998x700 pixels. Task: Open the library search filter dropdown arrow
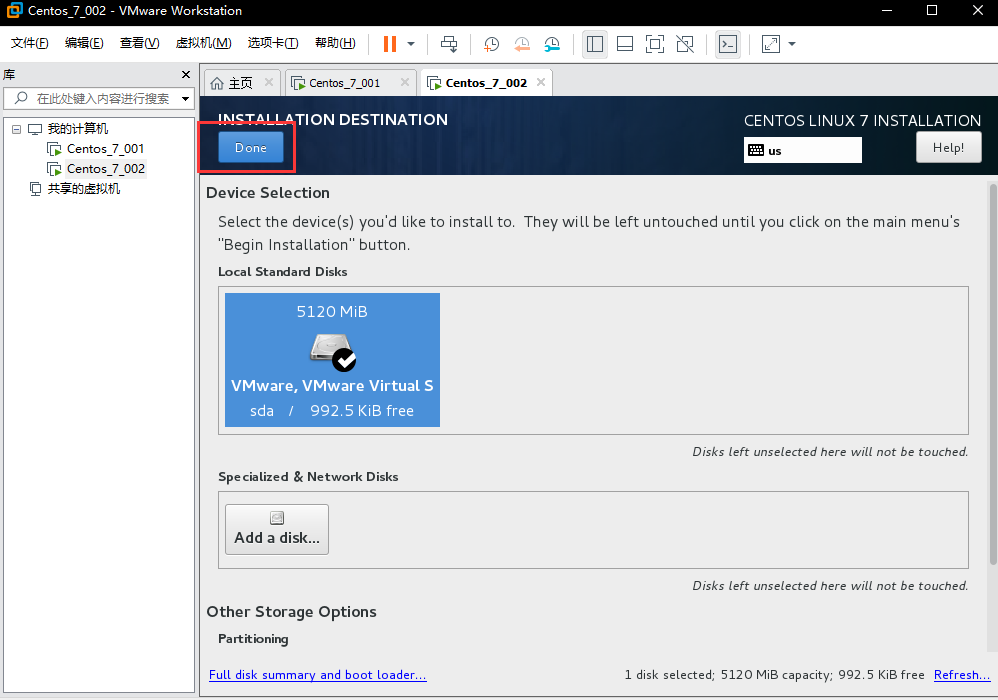(185, 99)
